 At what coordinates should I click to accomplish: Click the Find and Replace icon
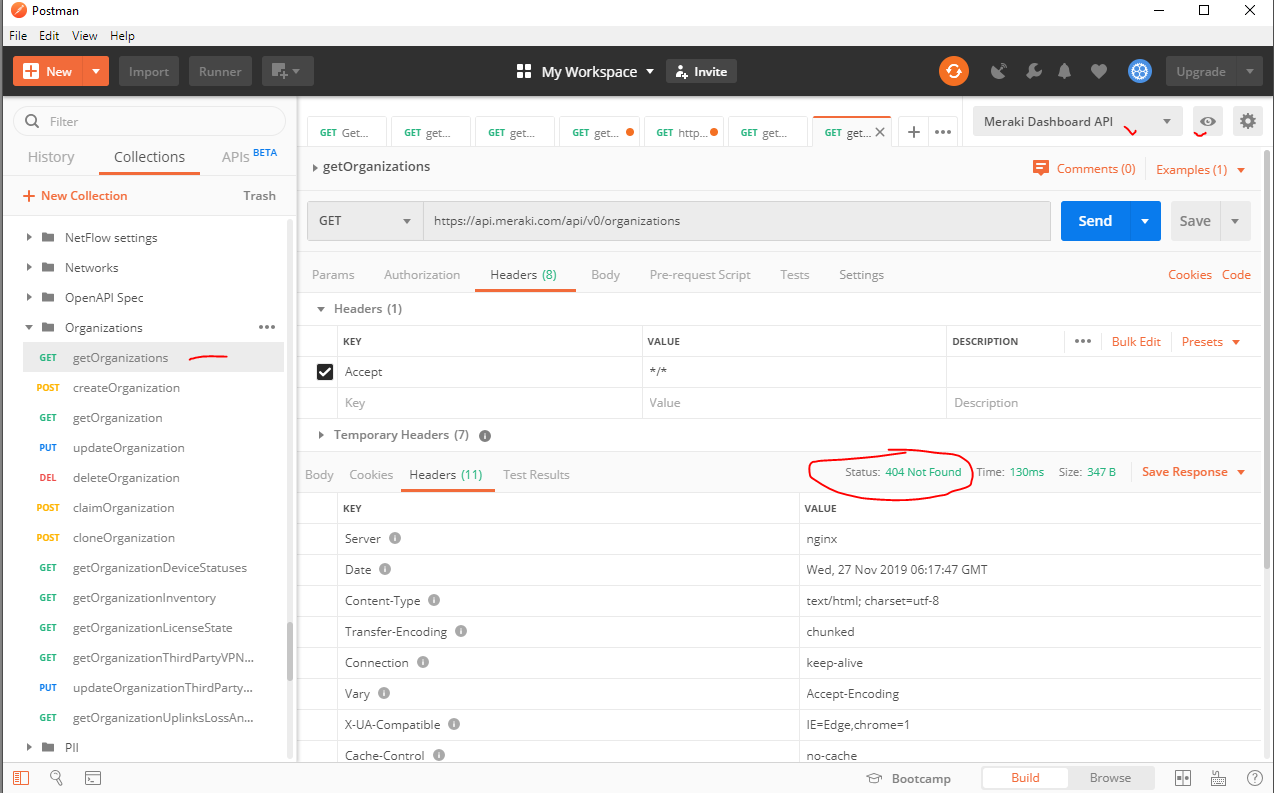coord(57,778)
